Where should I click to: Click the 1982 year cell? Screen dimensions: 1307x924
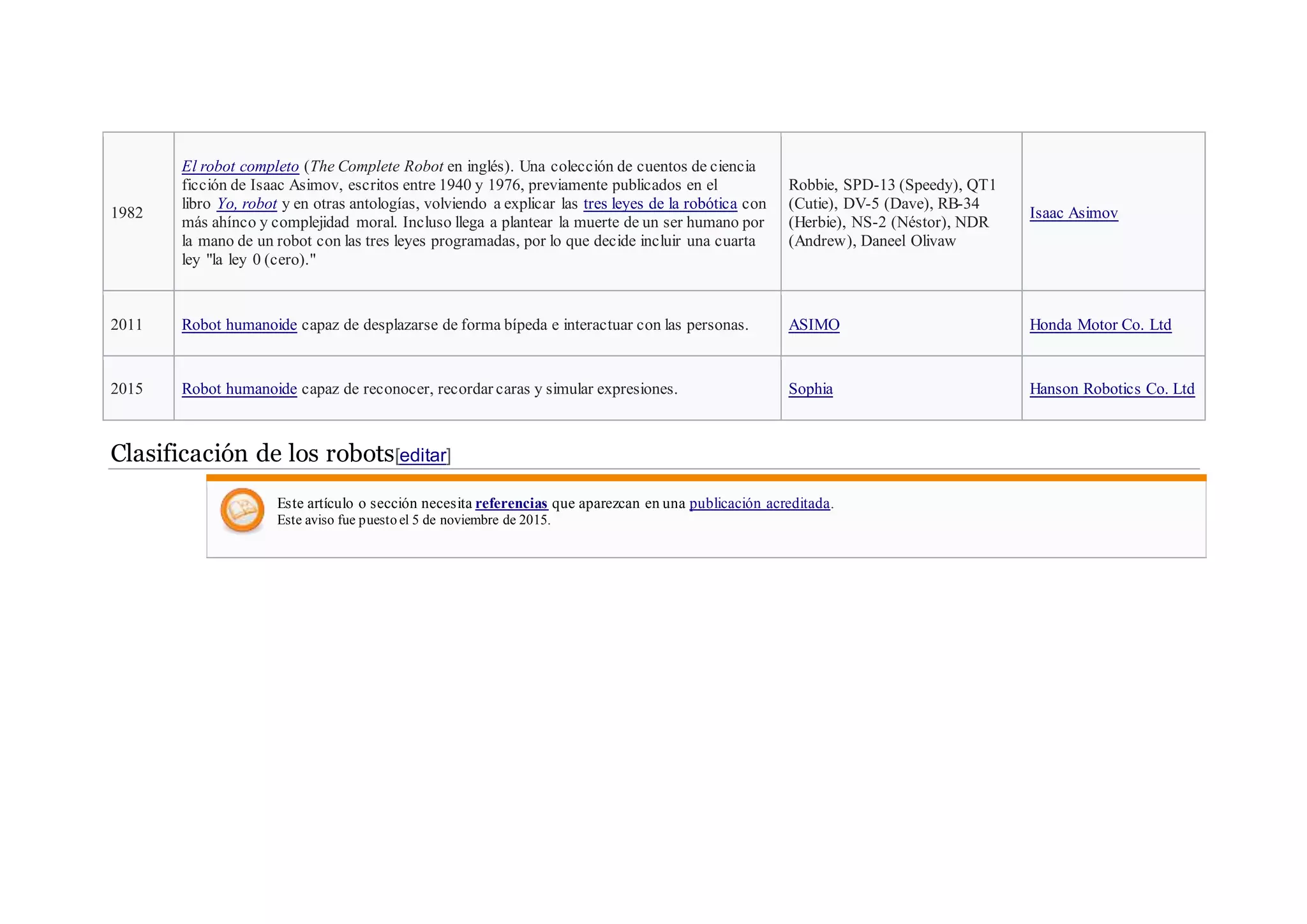(127, 213)
